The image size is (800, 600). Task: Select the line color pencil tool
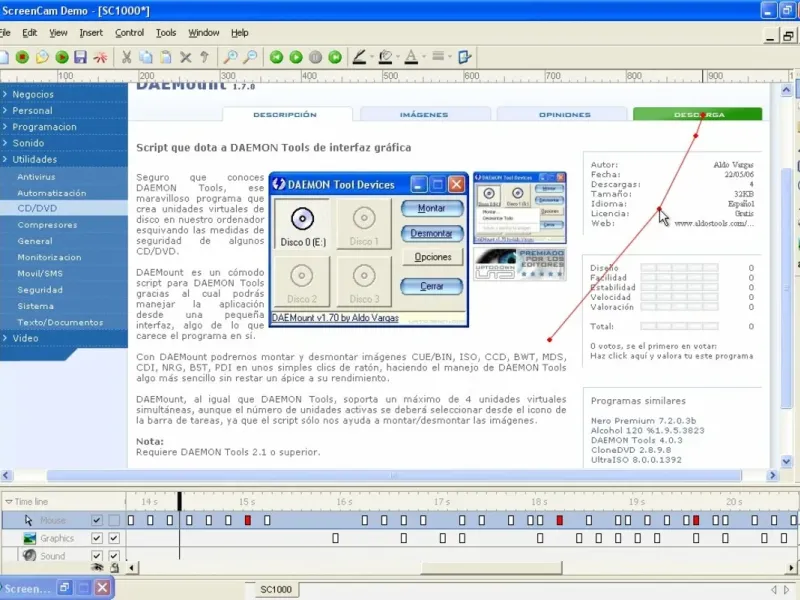point(360,57)
